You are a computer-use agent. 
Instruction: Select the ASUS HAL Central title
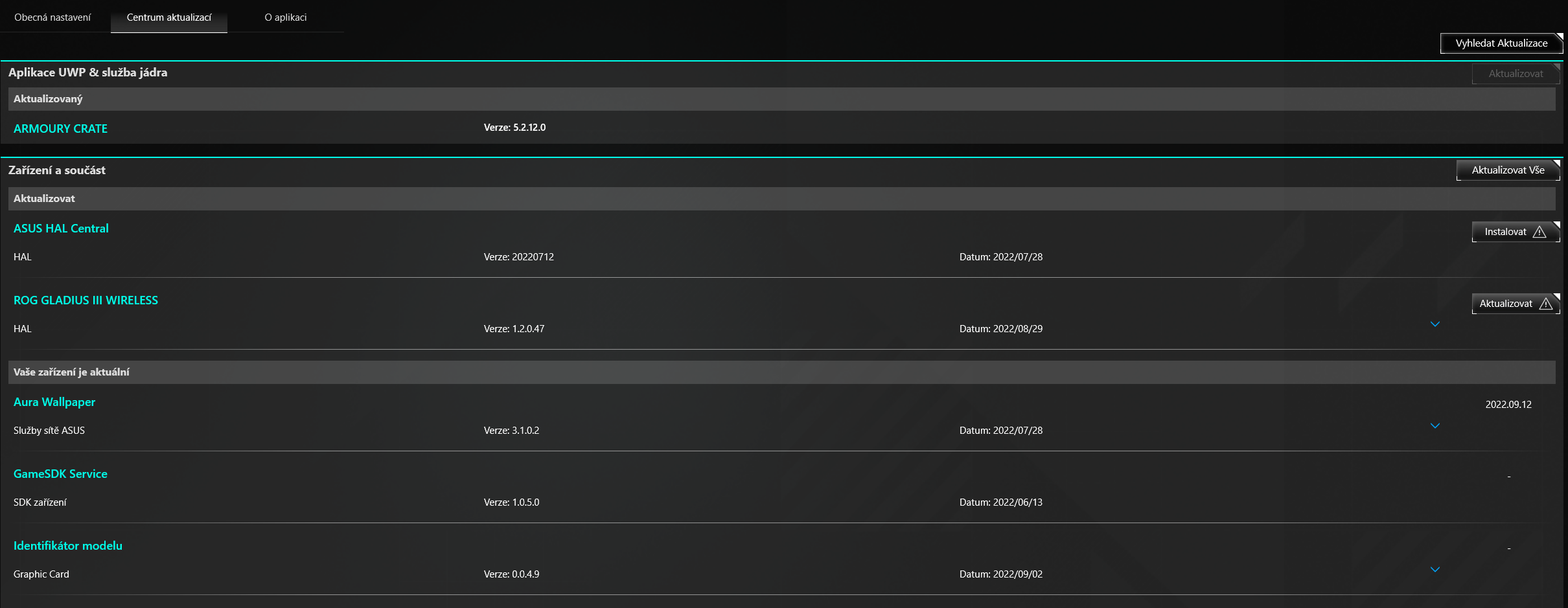click(61, 229)
